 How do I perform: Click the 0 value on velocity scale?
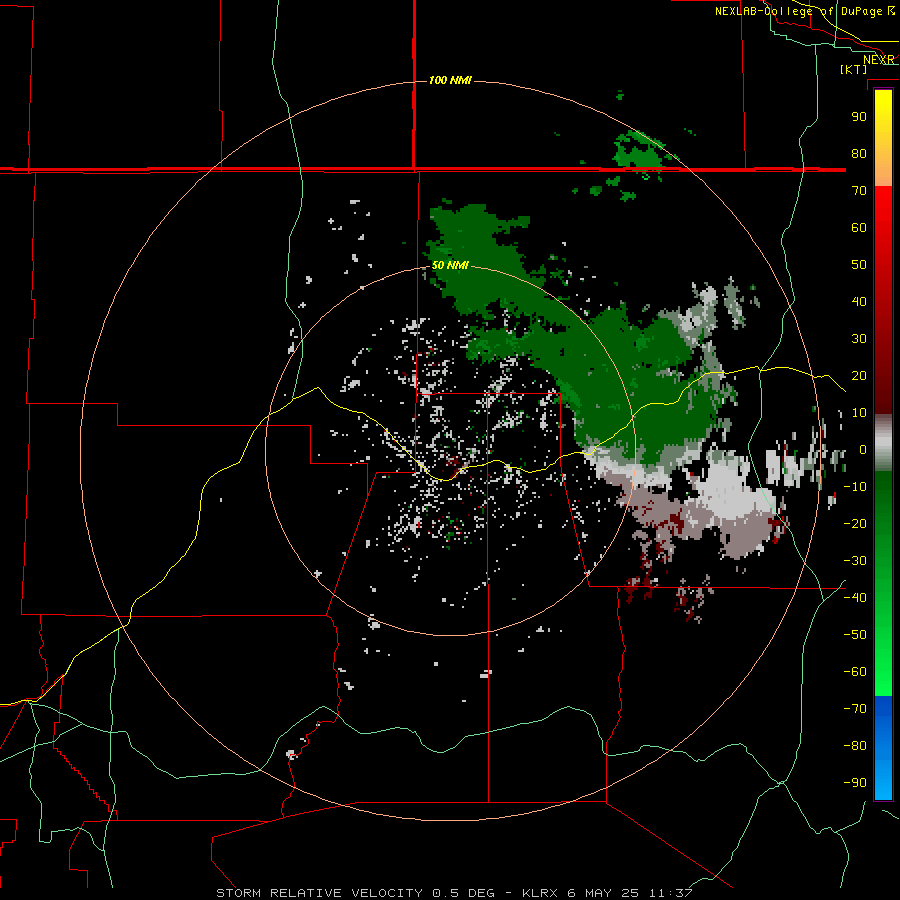862,449
